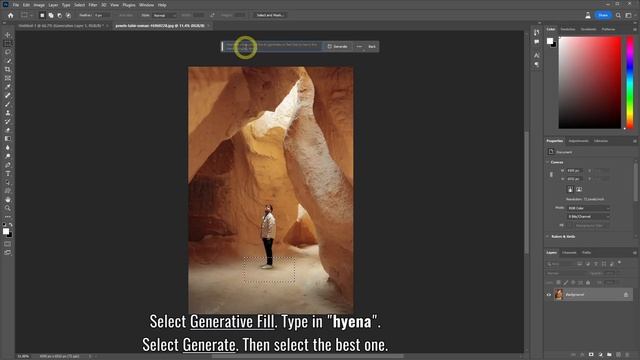Click the Home icon in options bar
This screenshot has width=640, height=360.
pyautogui.click(x=11, y=15)
